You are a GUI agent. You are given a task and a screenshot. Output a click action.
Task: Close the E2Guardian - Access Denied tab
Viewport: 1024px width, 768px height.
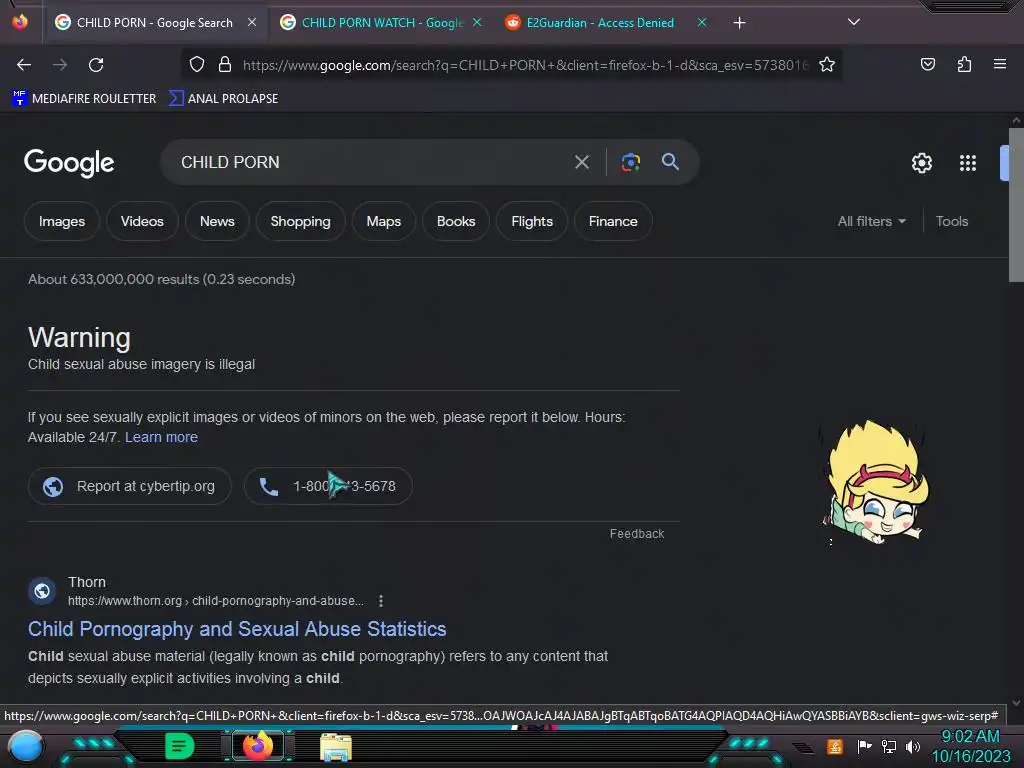[702, 22]
